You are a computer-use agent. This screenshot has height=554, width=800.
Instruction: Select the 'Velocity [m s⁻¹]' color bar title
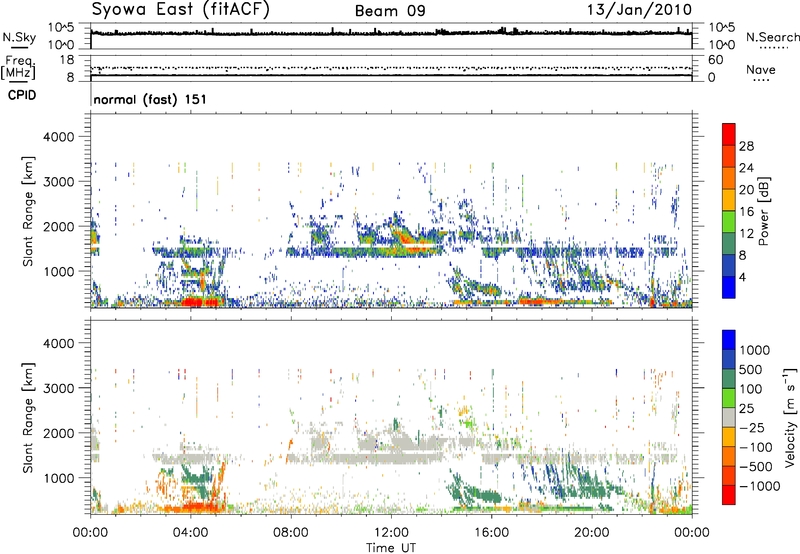(789, 417)
